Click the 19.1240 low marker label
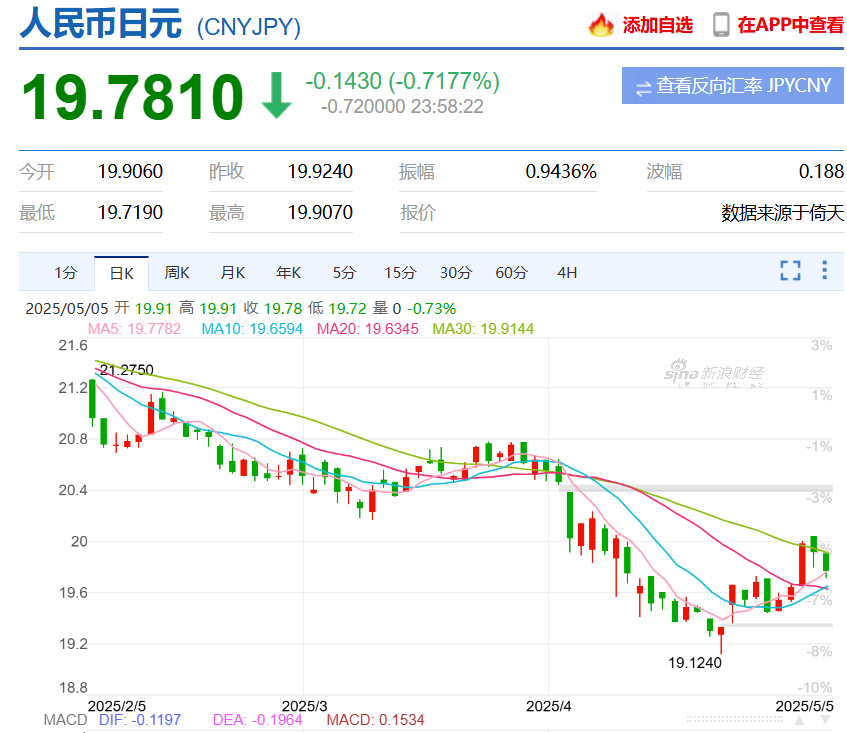The height and width of the screenshot is (733, 847). (695, 663)
